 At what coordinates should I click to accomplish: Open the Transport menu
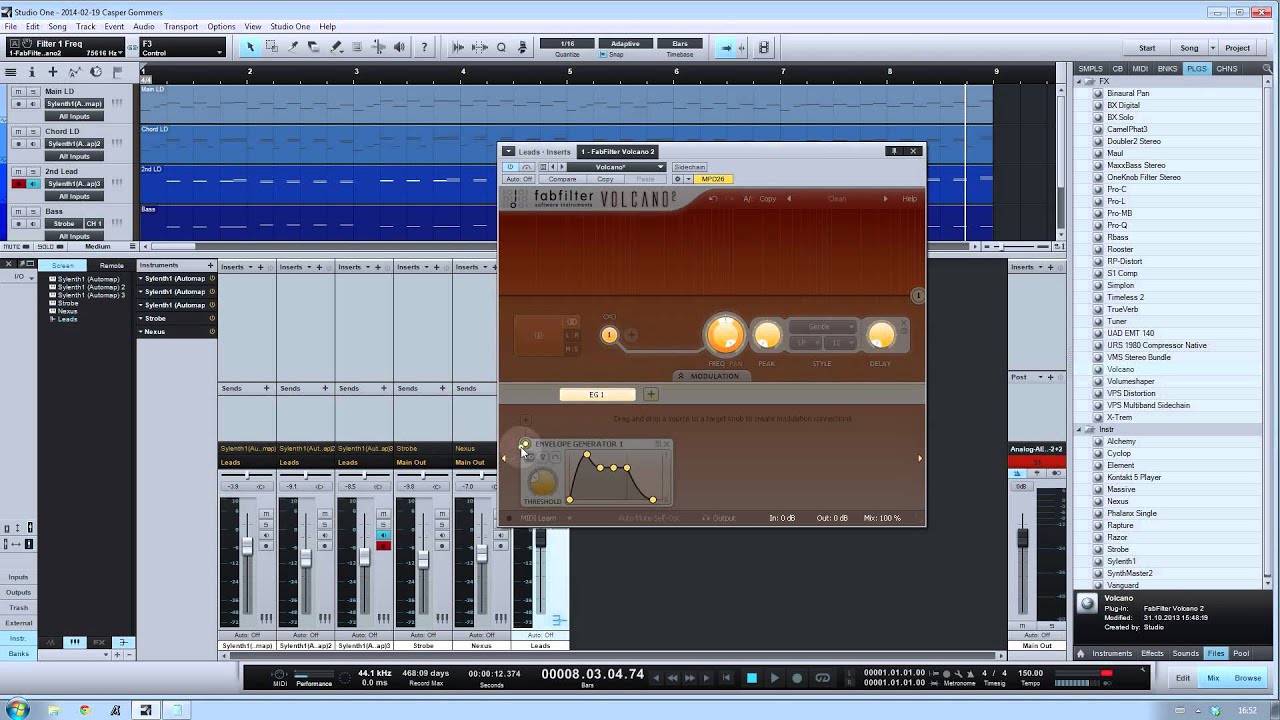(x=181, y=26)
